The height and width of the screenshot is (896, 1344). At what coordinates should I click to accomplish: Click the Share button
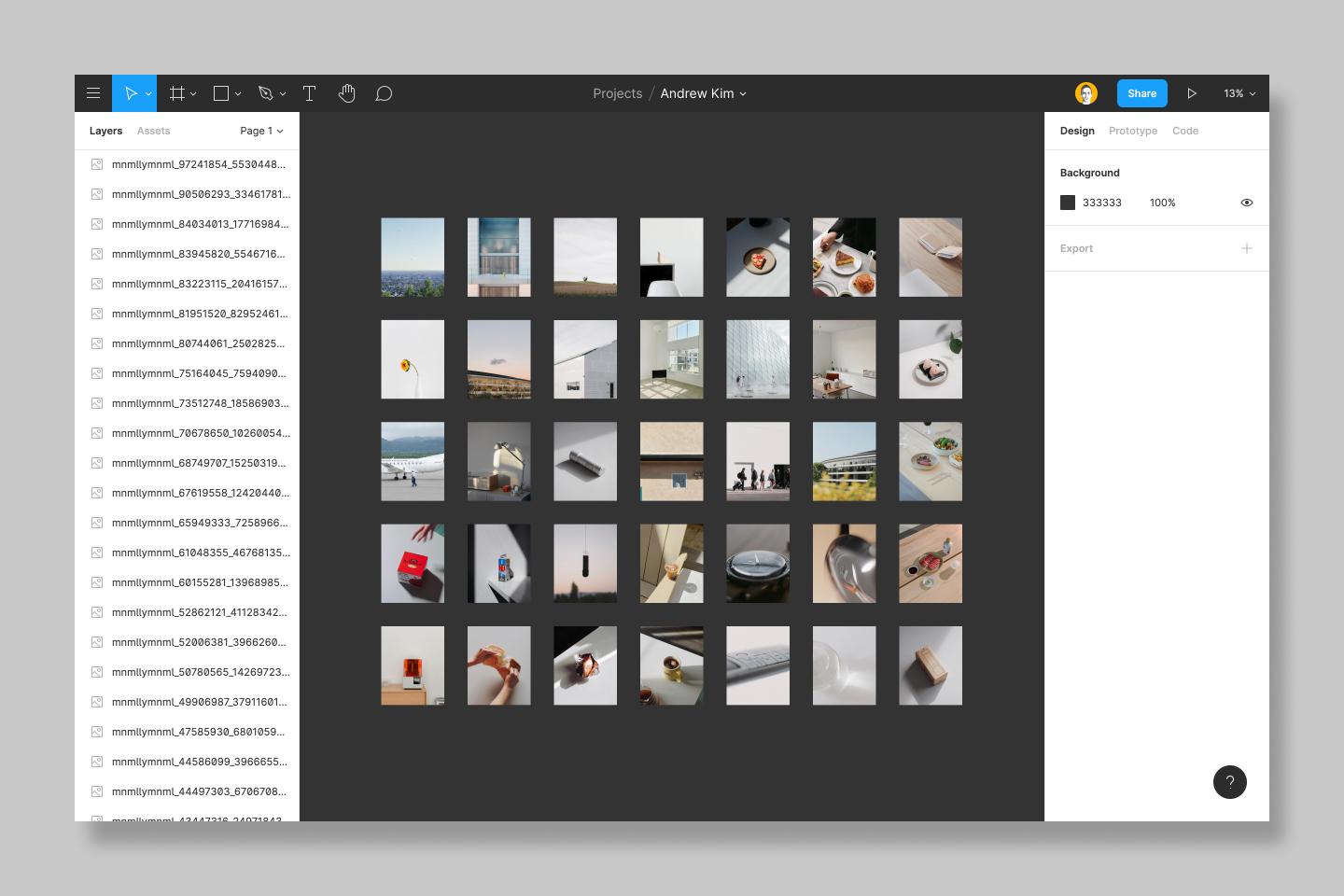pos(1141,93)
